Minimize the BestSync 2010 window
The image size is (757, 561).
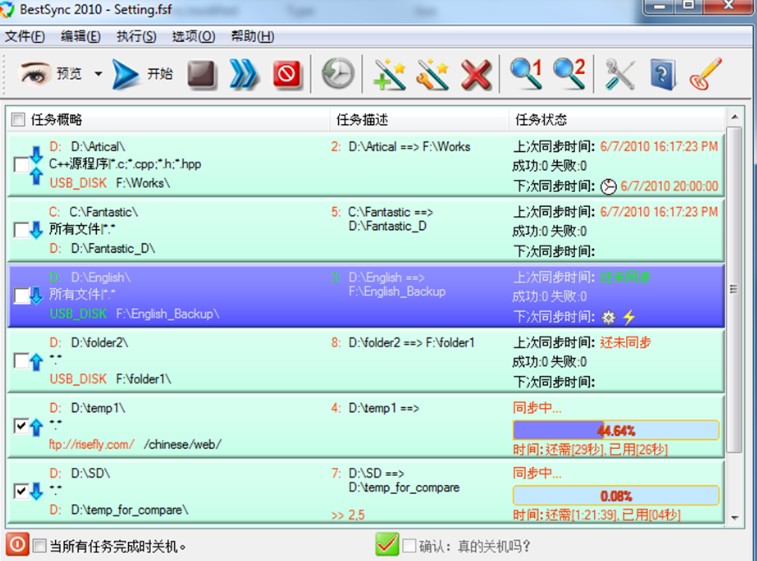[x=659, y=6]
